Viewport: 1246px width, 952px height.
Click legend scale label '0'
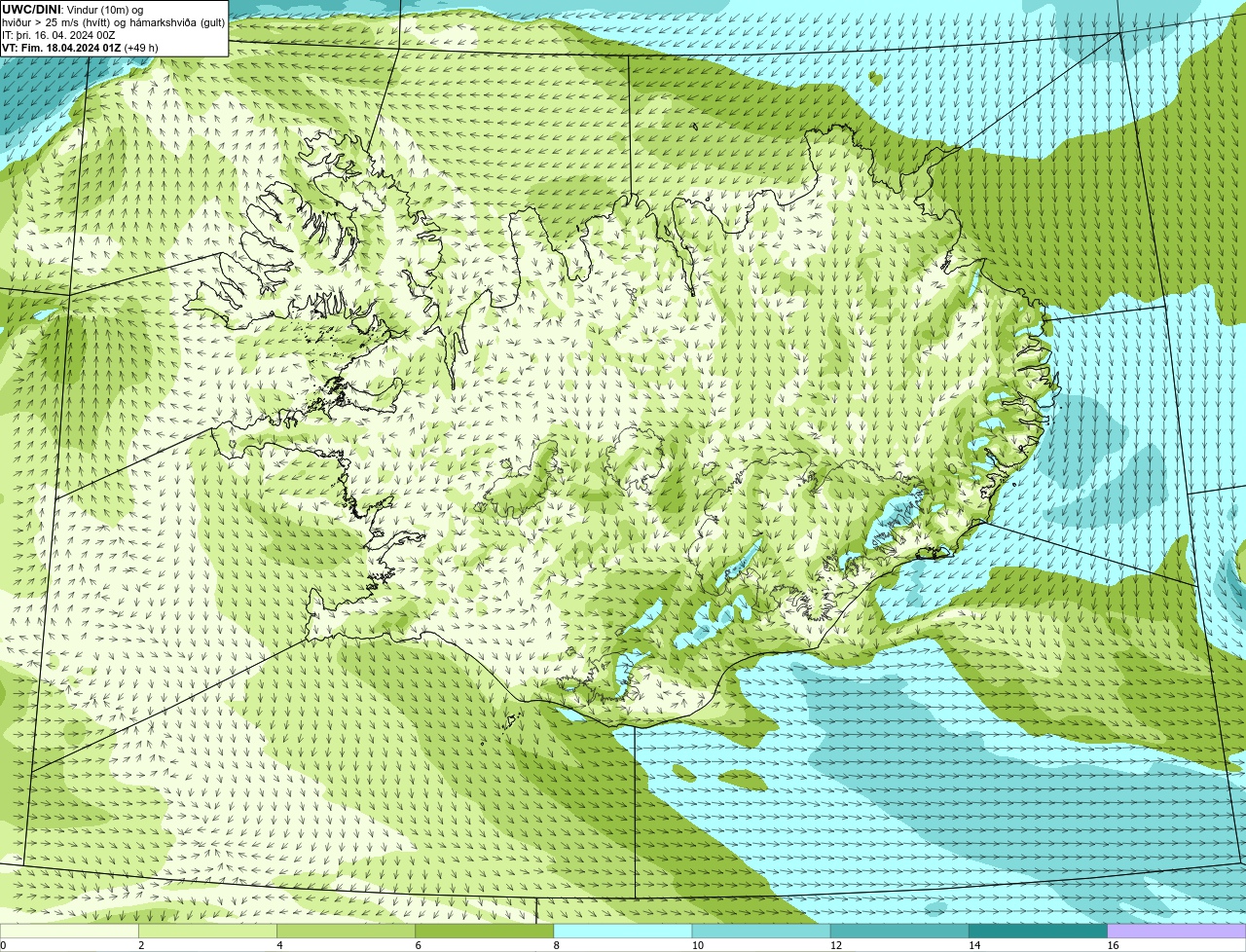[3, 945]
